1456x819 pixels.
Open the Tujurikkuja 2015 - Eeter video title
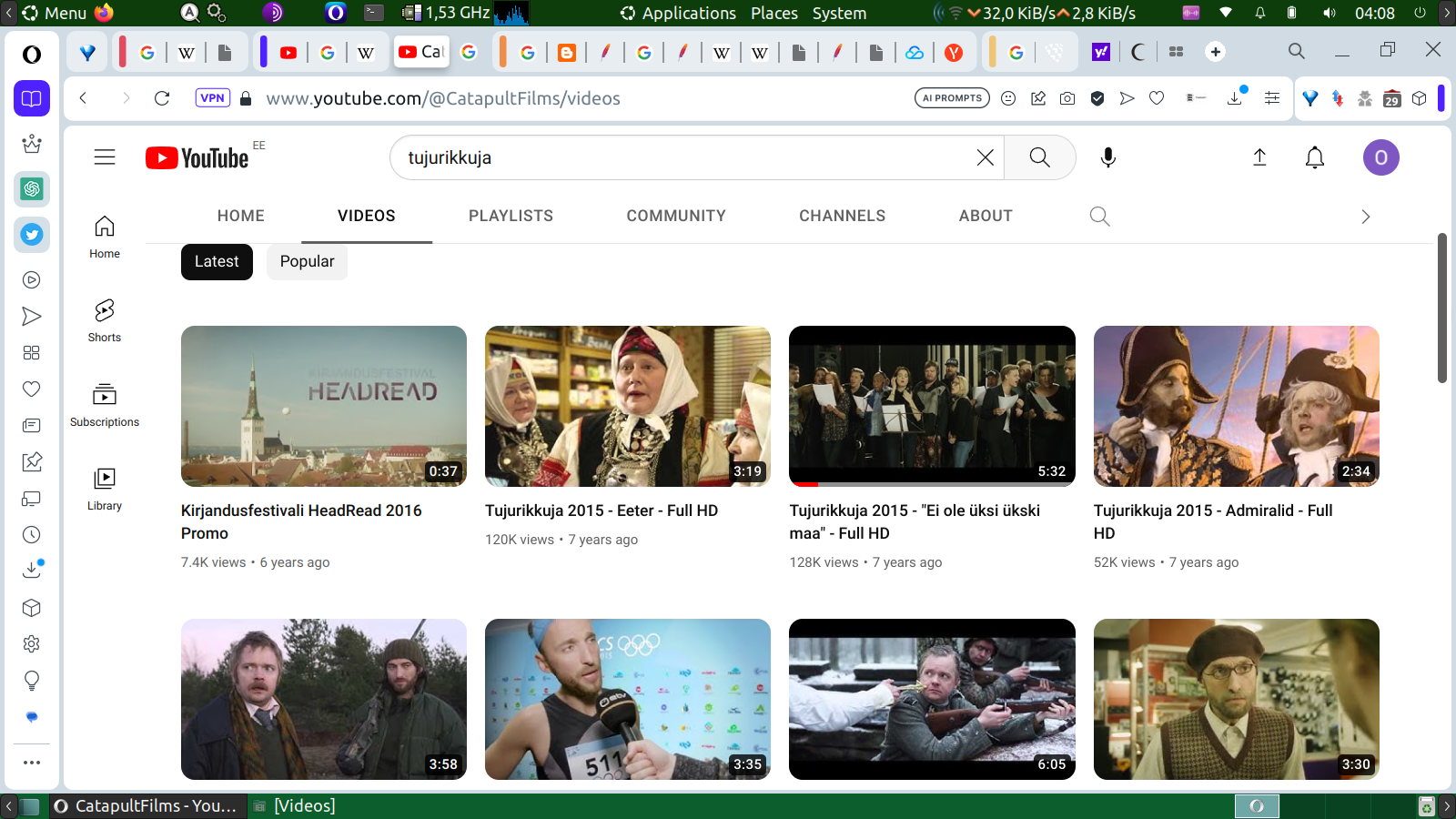(x=602, y=511)
